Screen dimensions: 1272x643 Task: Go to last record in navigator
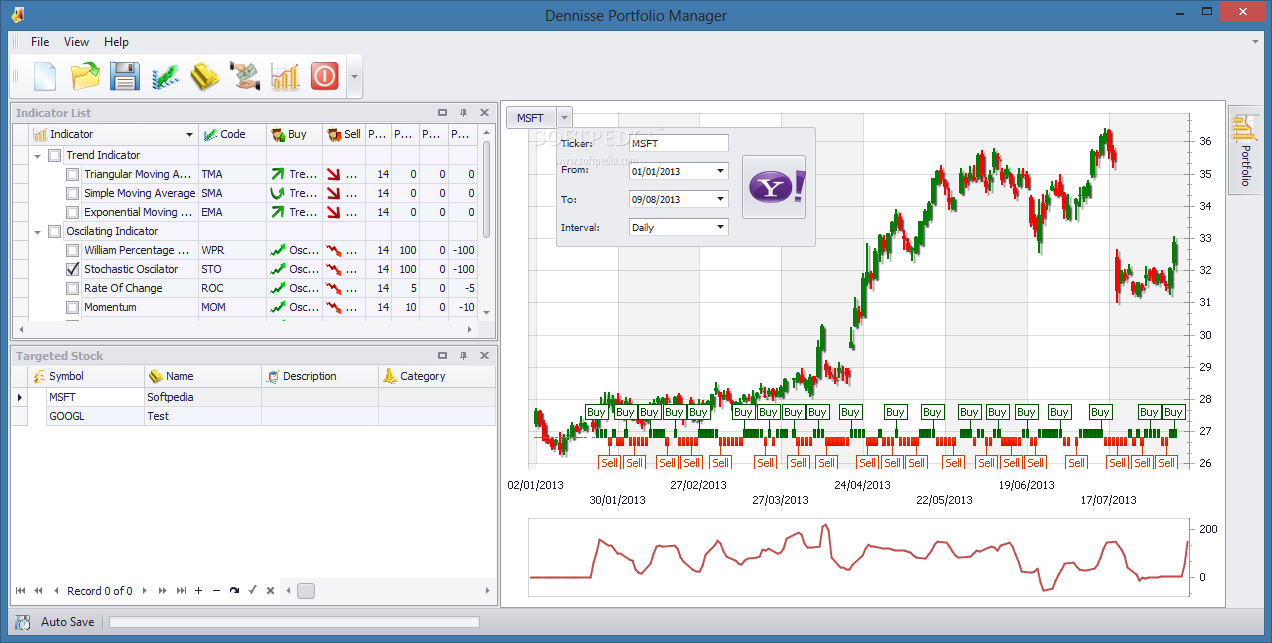coord(181,591)
